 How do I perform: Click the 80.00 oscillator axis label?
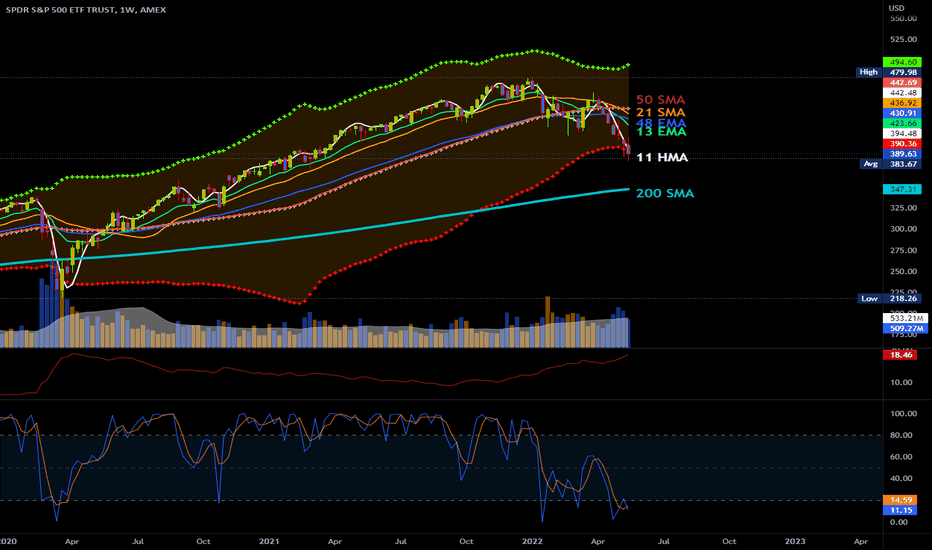[x=901, y=435]
